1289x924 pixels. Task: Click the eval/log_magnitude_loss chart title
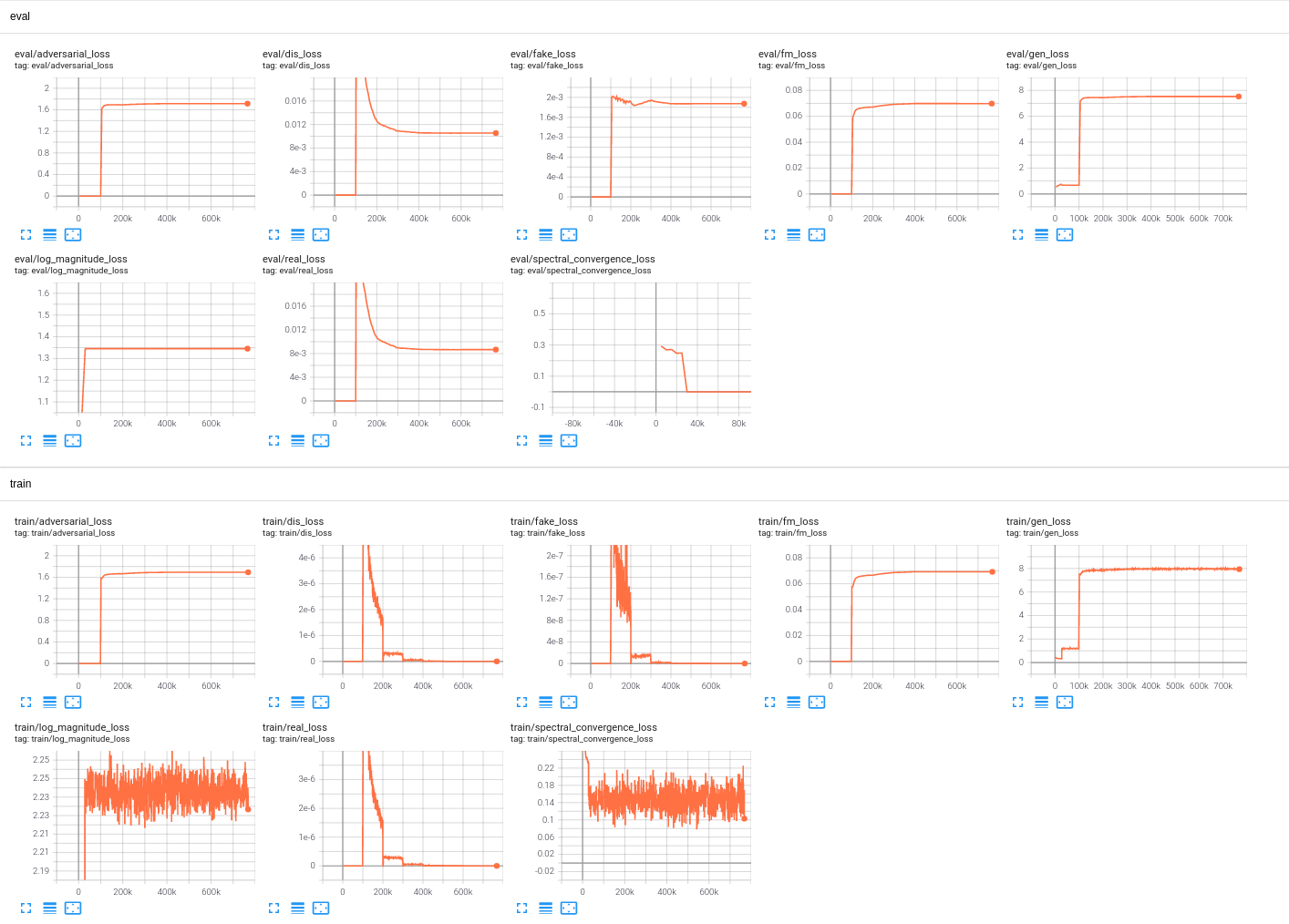(x=71, y=260)
